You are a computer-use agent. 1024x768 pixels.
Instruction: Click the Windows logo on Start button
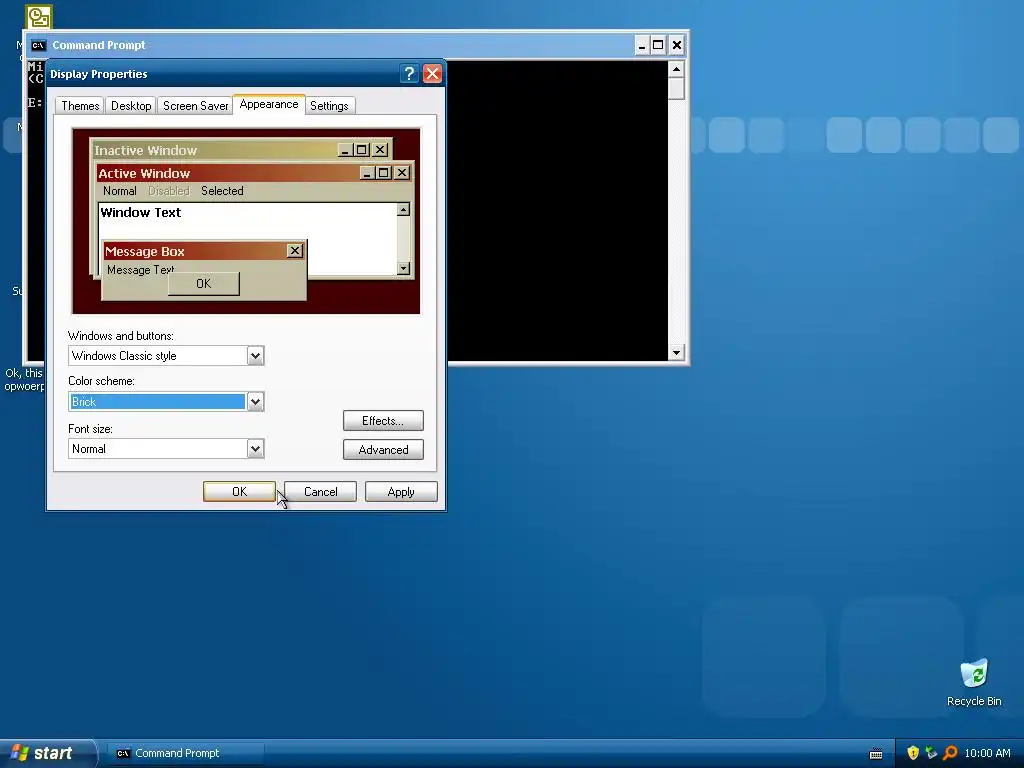(x=20, y=753)
